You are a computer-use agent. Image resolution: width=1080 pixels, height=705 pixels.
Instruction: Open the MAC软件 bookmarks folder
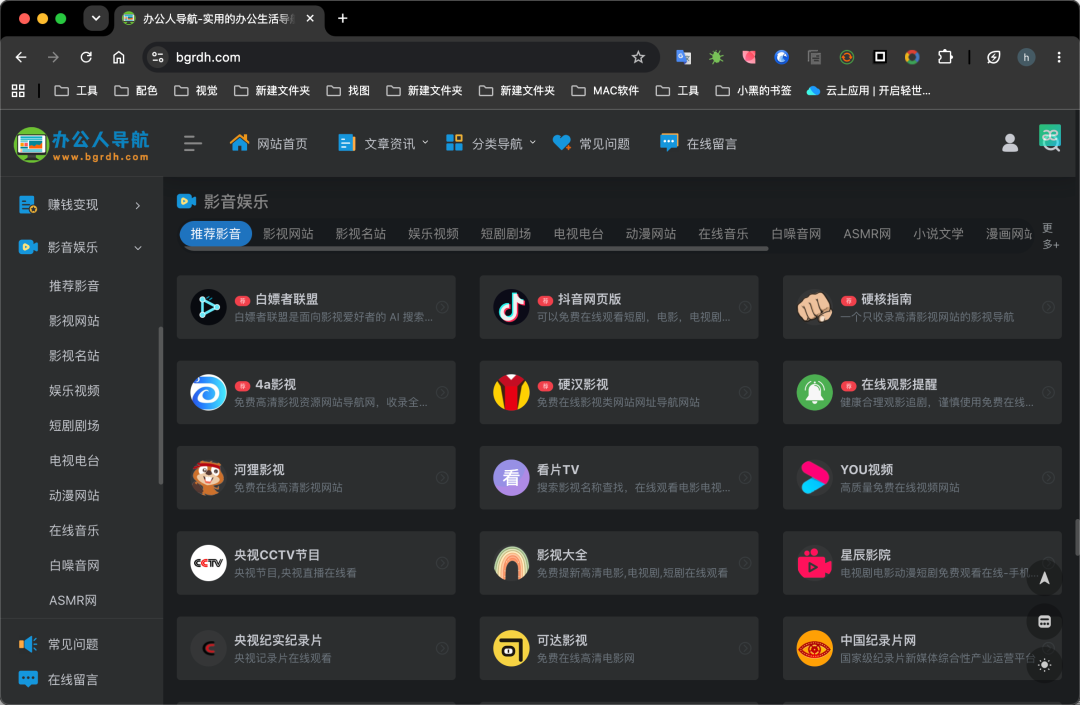click(x=605, y=91)
